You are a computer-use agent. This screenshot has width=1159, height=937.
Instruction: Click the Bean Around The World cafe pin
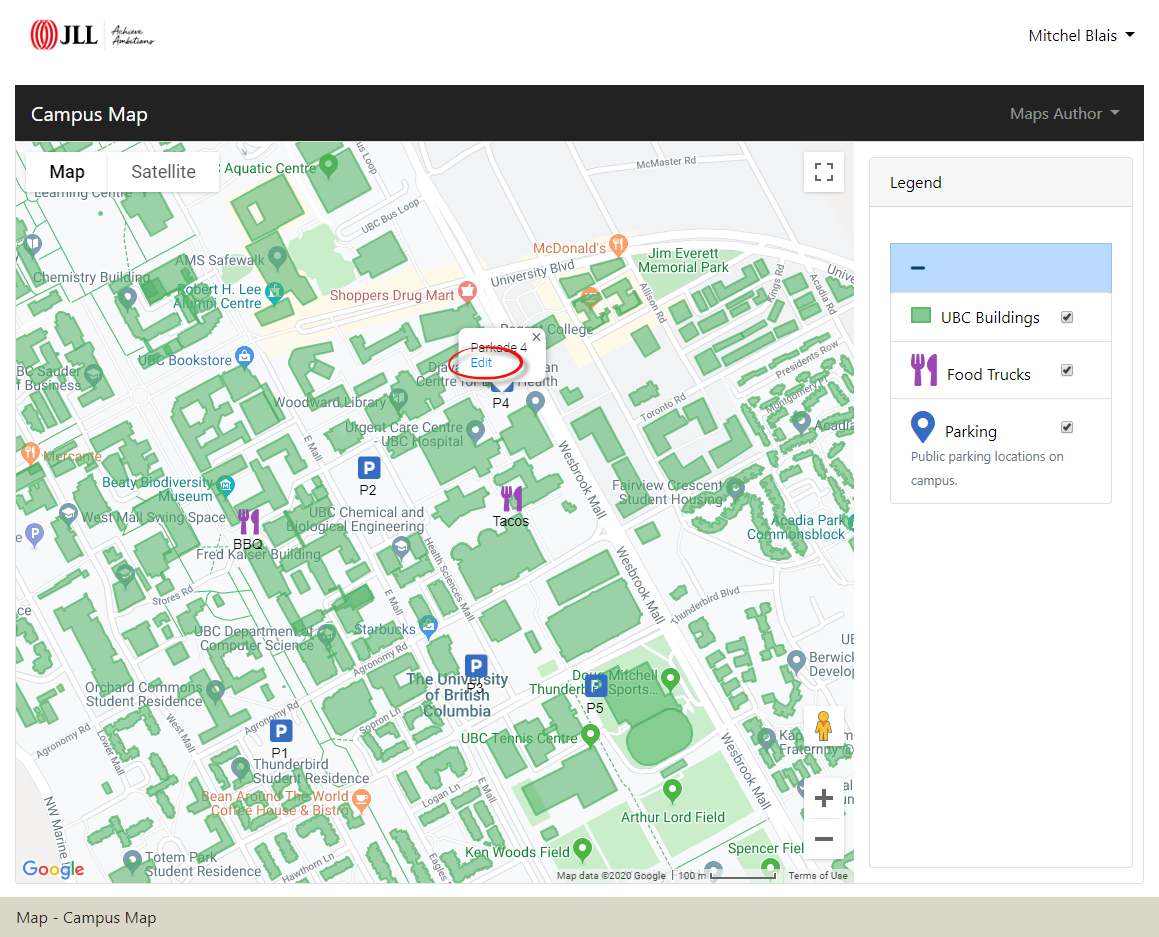pos(361,800)
